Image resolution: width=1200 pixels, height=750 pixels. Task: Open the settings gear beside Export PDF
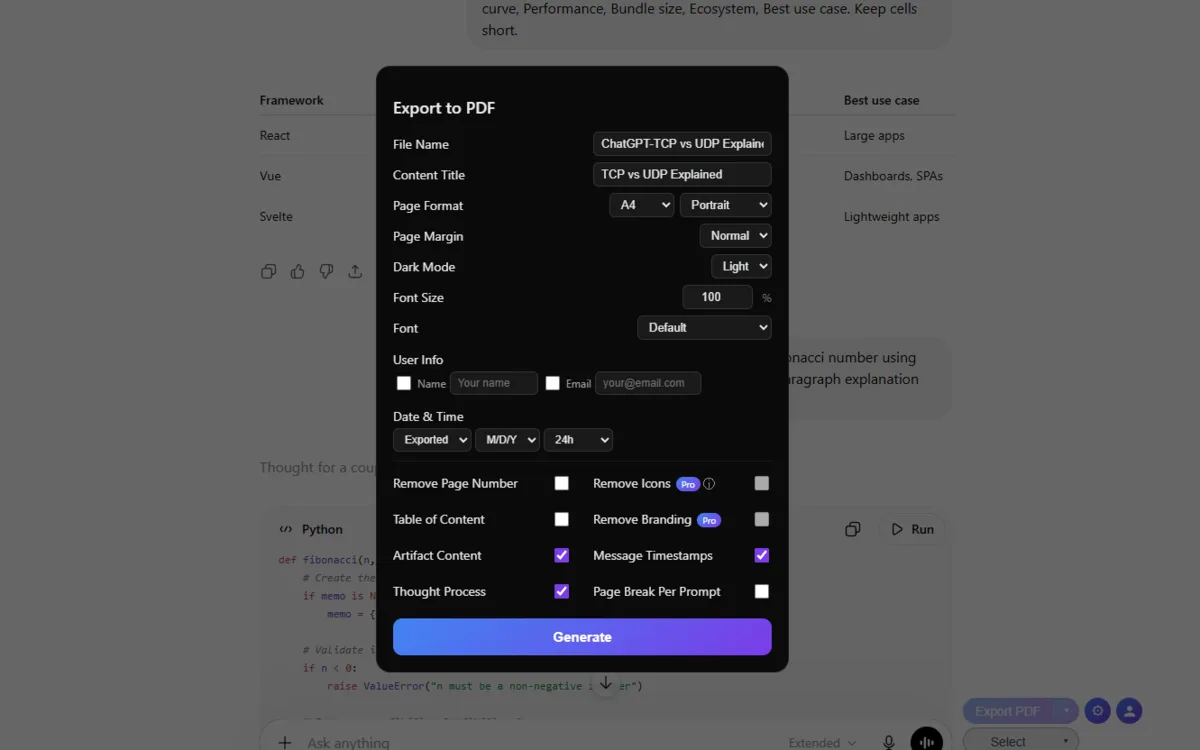pyautogui.click(x=1098, y=711)
